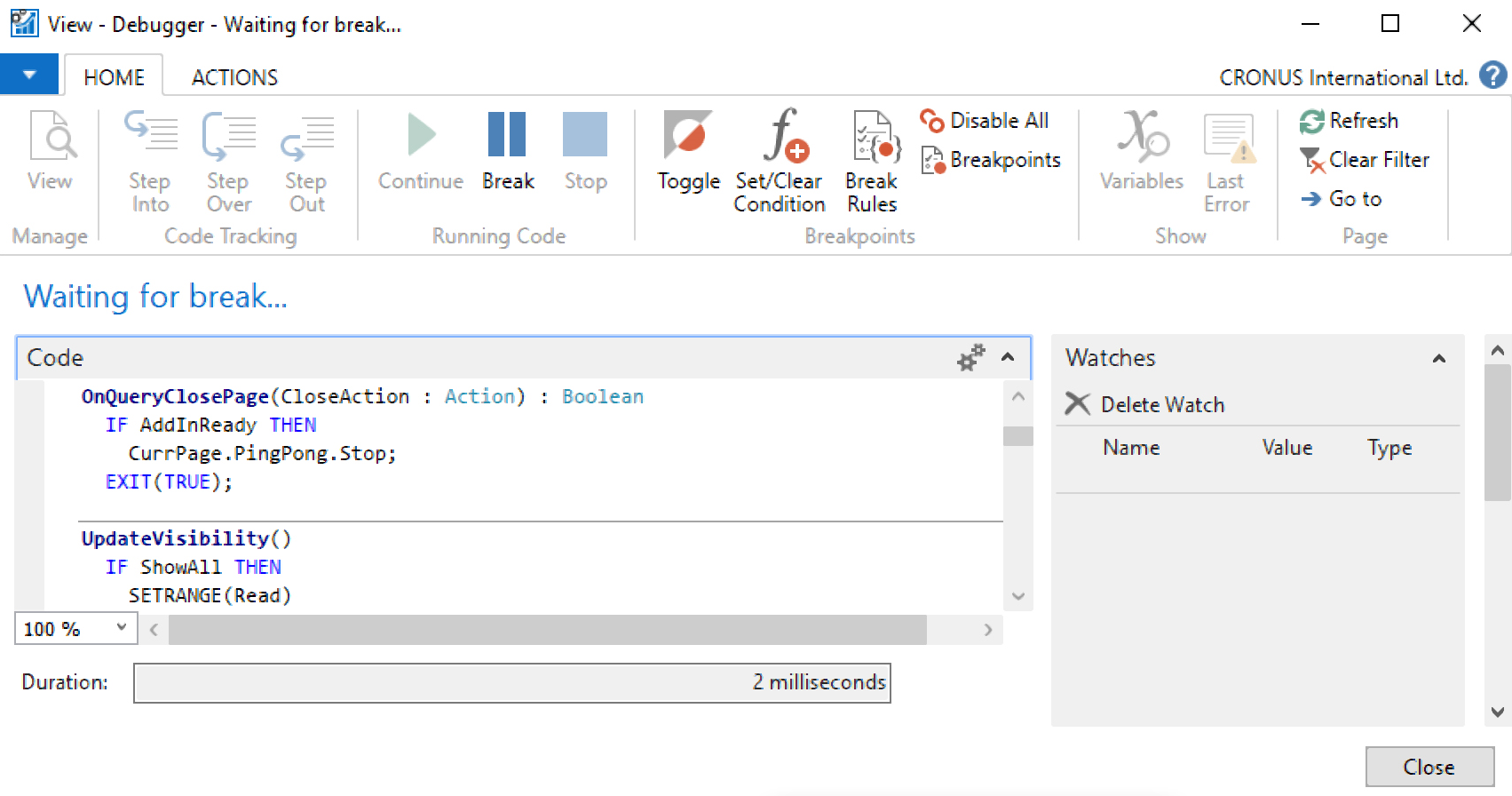Screen dimensions: 1512x796
Task: Click the Step Over icon
Action: coord(228,135)
